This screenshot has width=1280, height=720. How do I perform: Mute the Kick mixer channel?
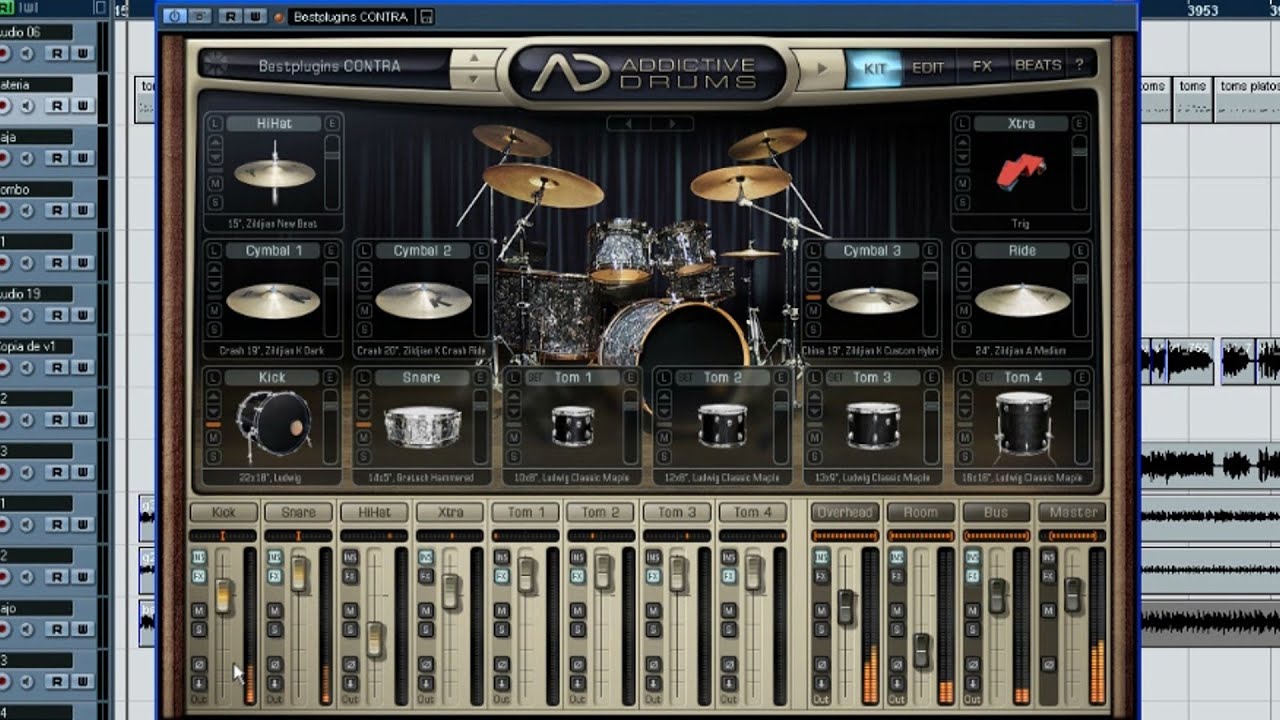pos(199,611)
